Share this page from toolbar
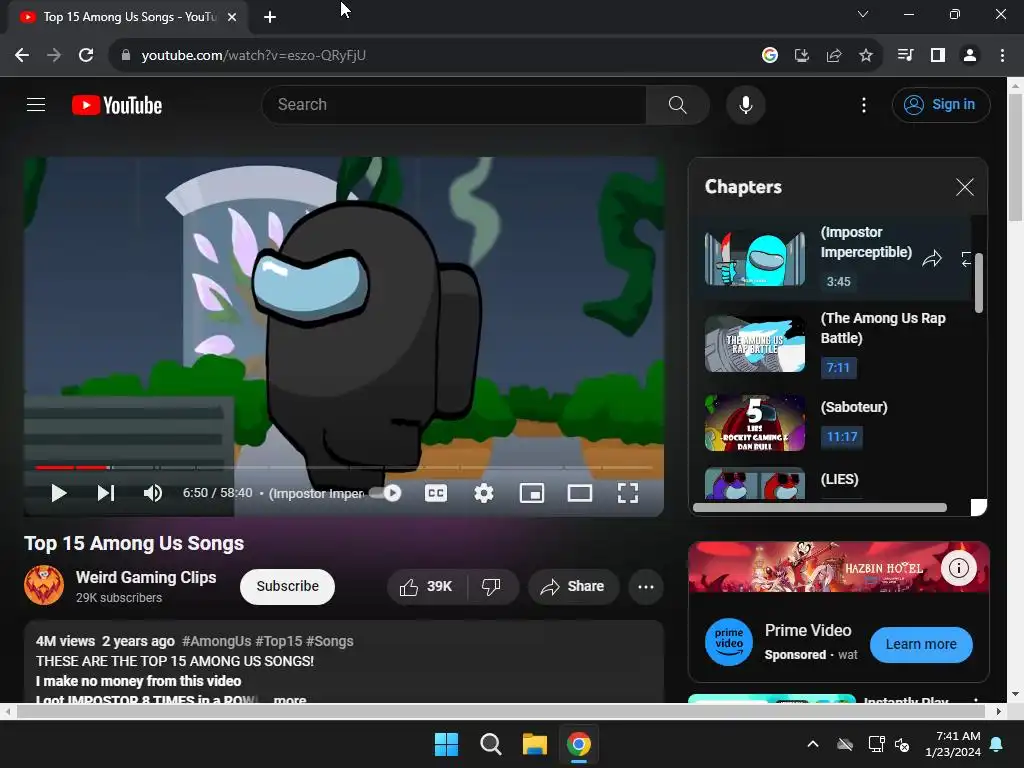Viewport: 1024px width, 768px height. [x=833, y=56]
